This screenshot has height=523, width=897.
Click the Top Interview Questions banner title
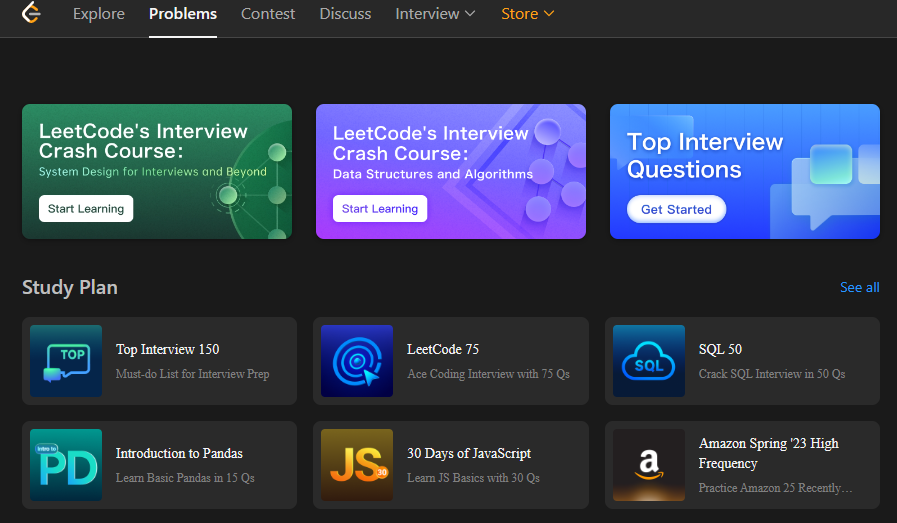705,155
